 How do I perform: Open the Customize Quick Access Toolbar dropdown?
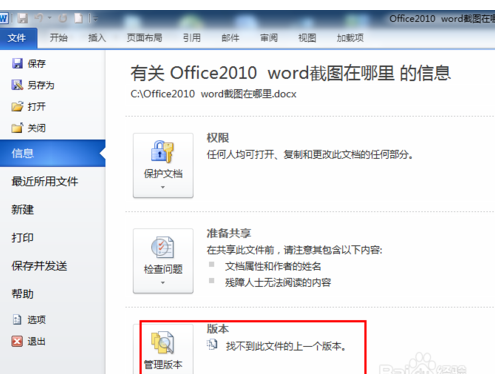[96, 19]
